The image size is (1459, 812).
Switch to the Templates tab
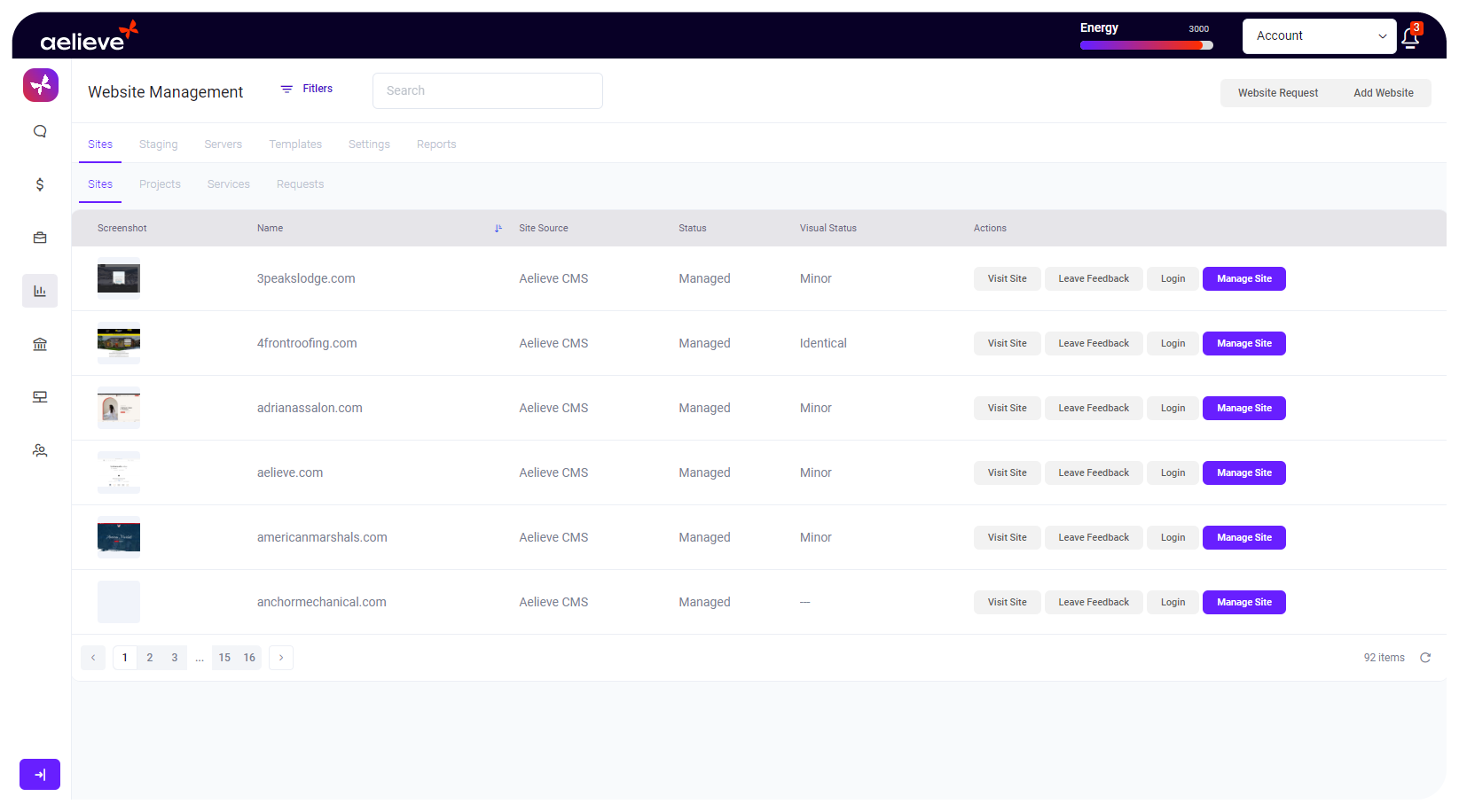(295, 144)
